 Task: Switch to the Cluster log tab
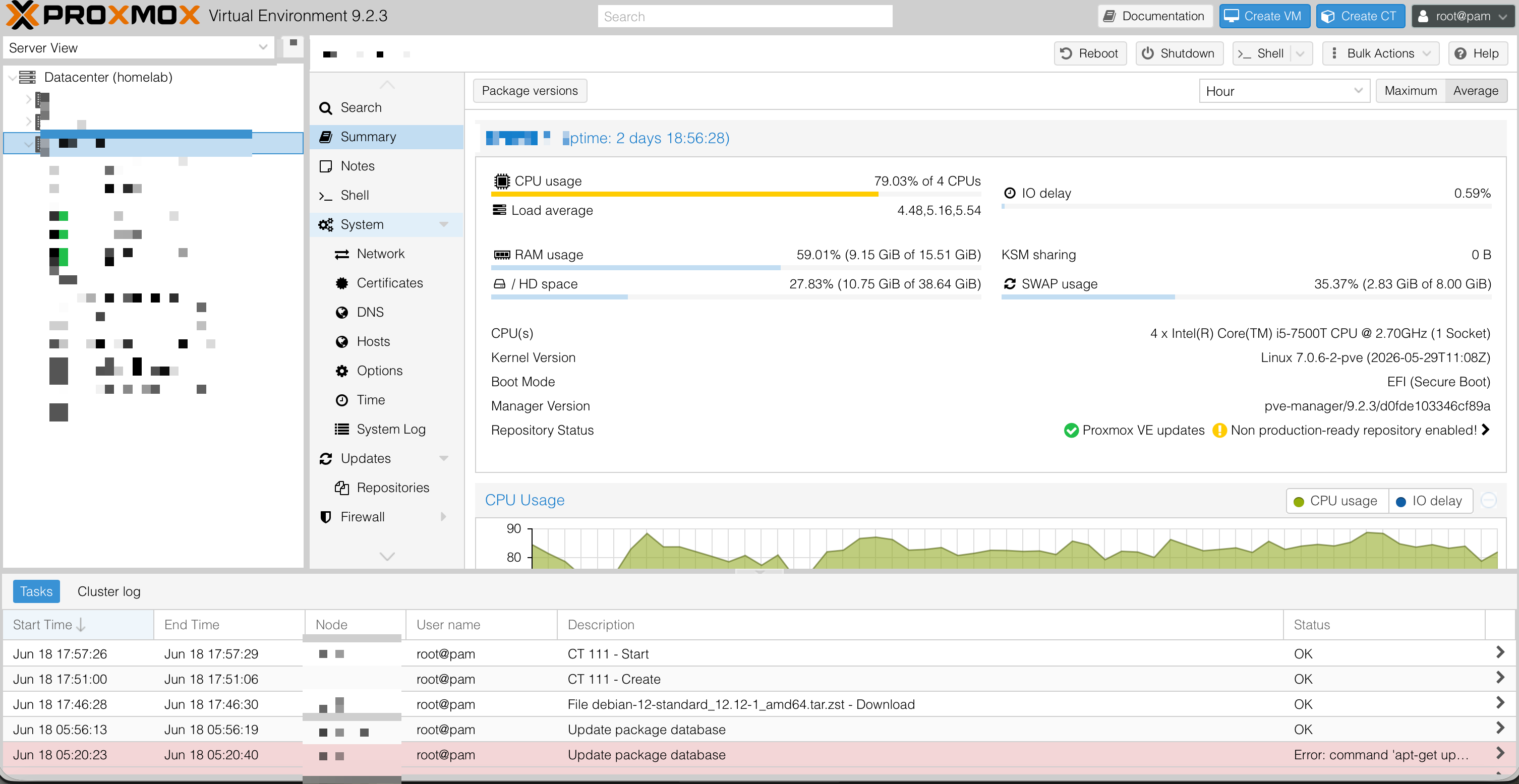click(x=109, y=591)
